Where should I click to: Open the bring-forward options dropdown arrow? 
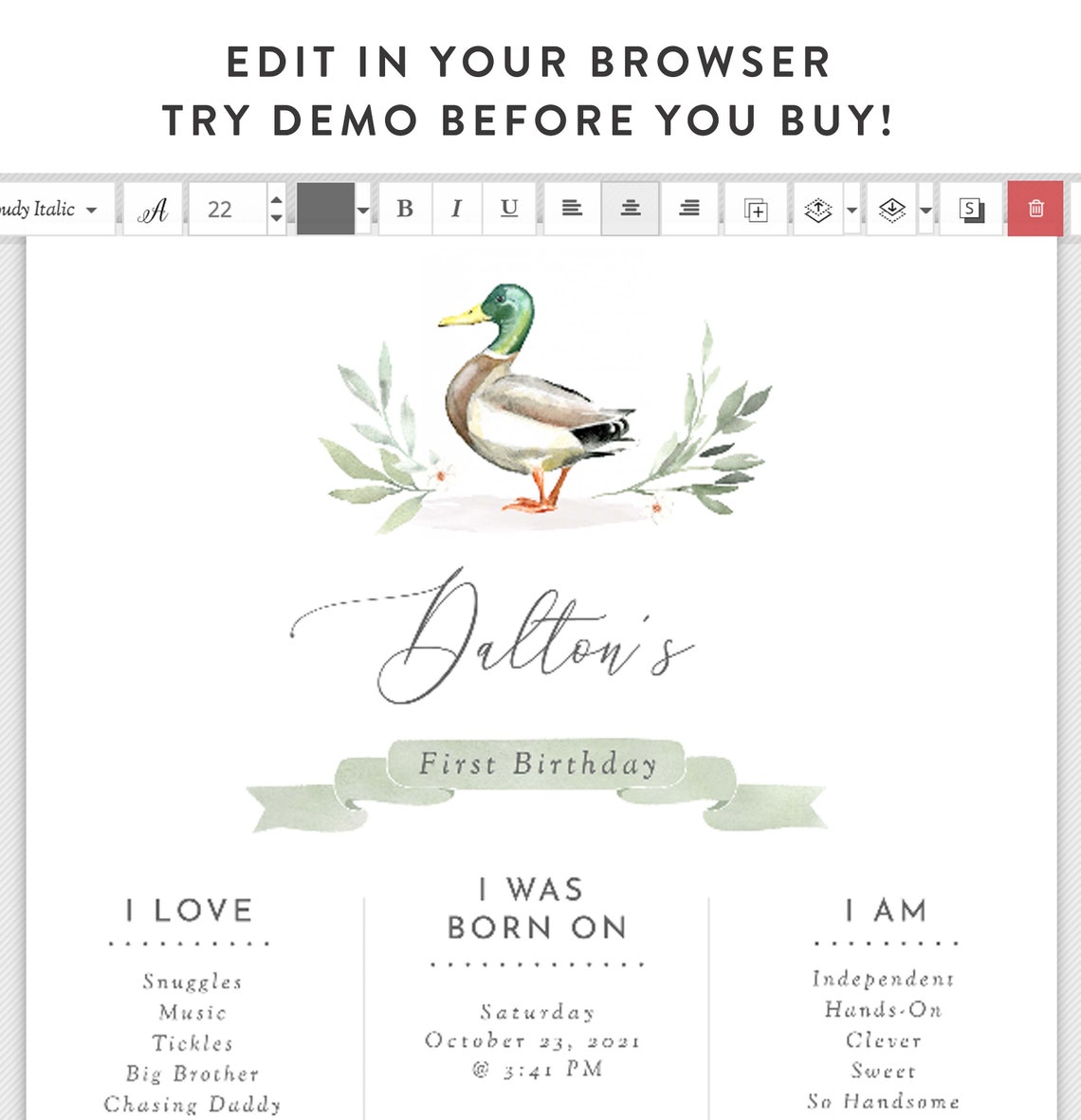coord(851,209)
